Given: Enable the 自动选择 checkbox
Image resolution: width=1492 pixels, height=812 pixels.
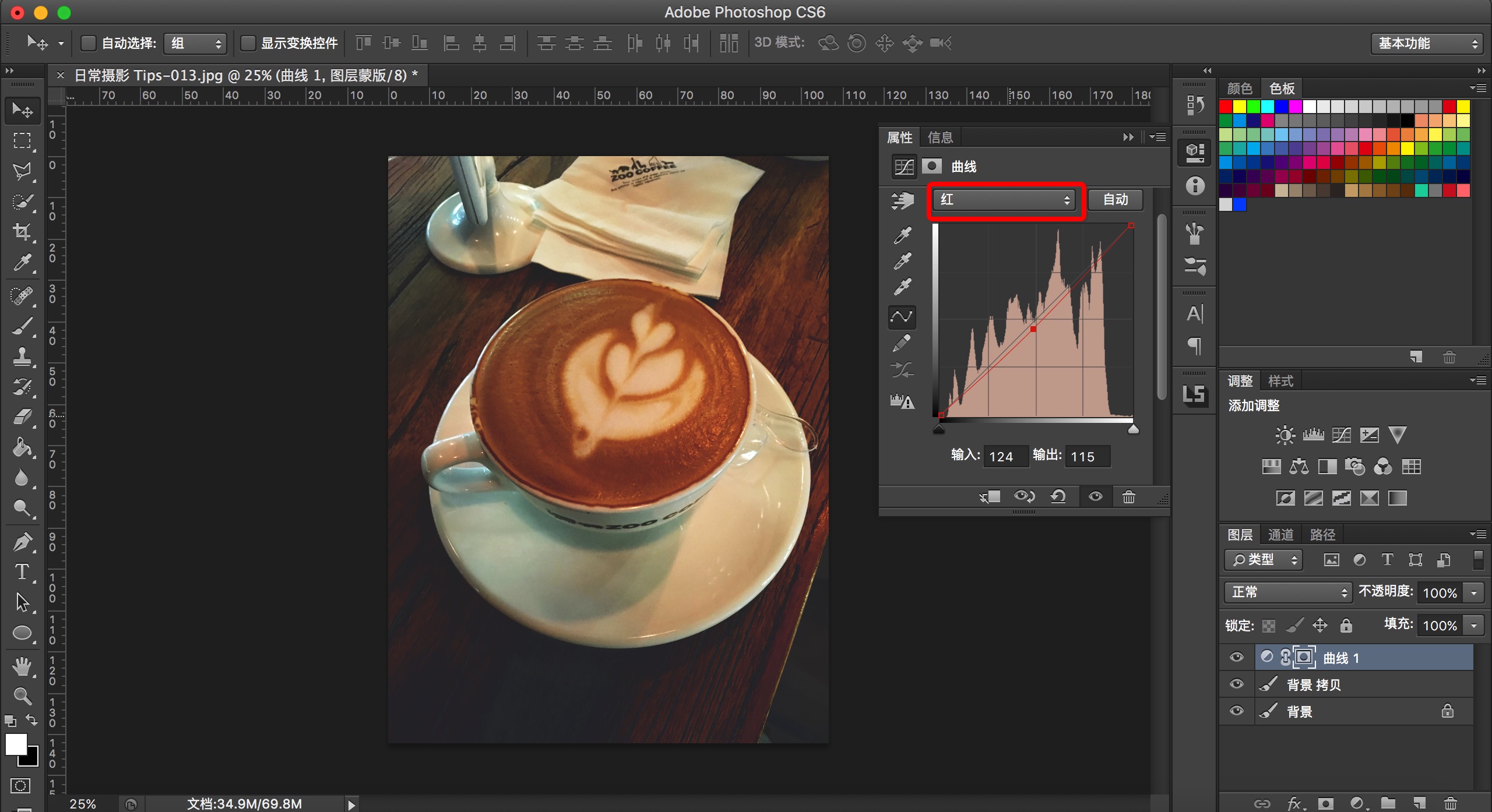Looking at the screenshot, I should click(88, 43).
